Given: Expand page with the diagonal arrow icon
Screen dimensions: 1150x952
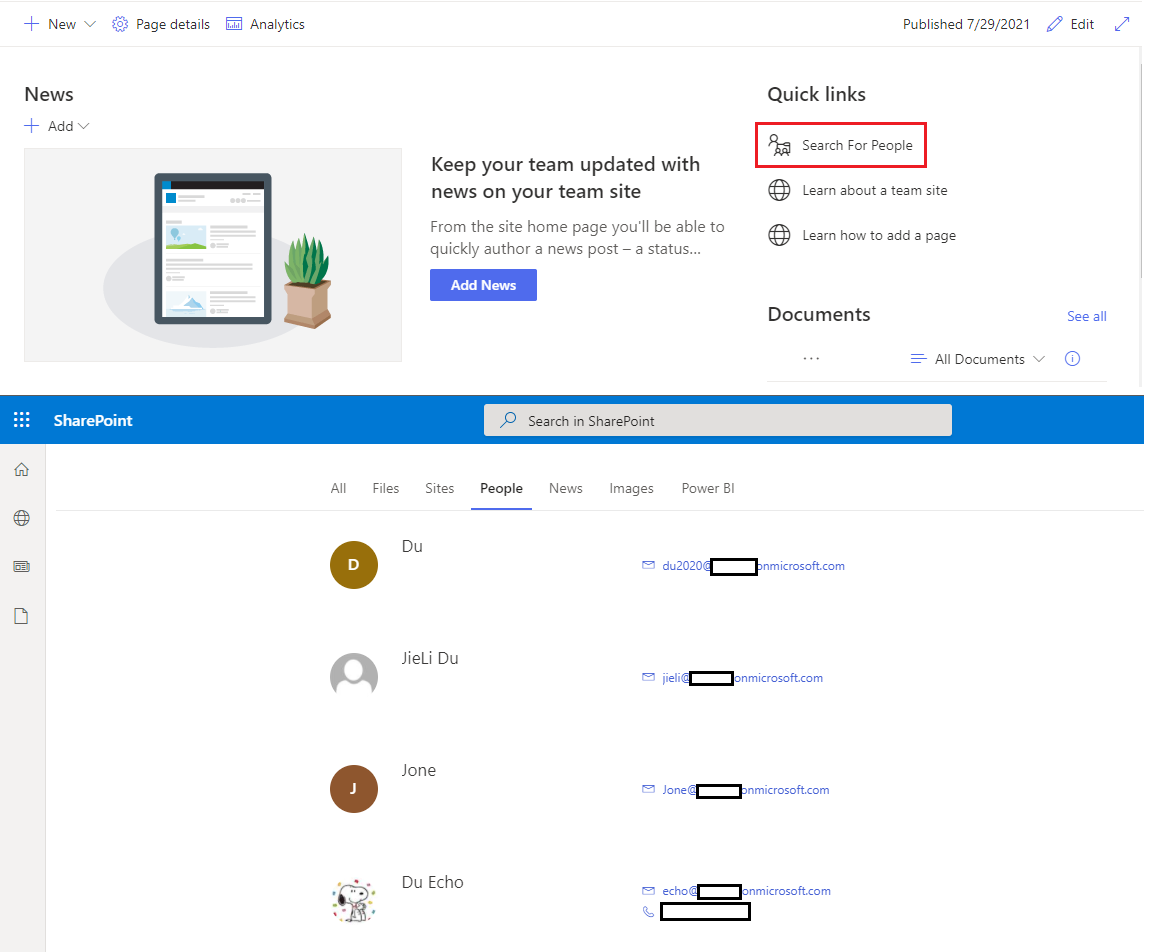Looking at the screenshot, I should 1122,23.
